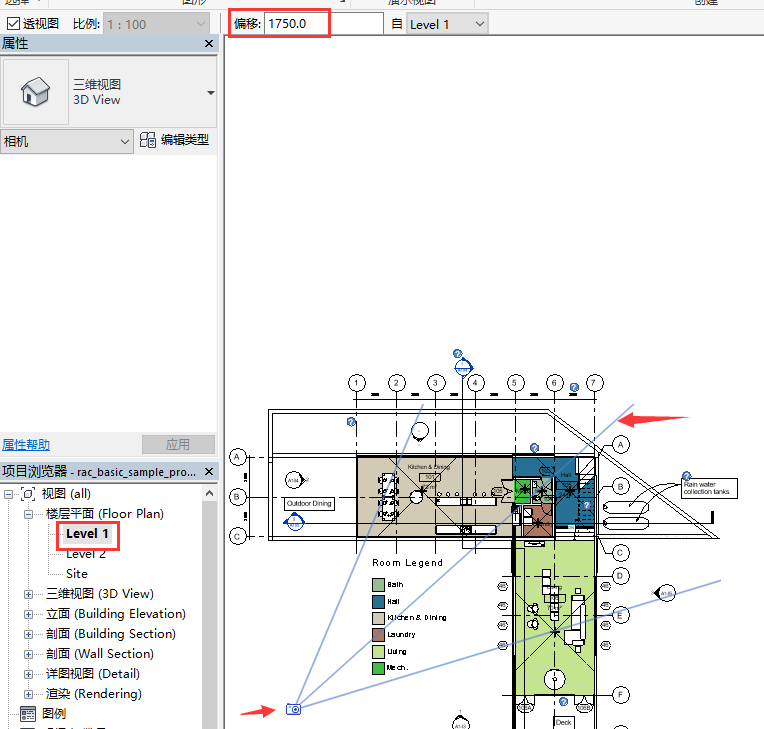Image resolution: width=764 pixels, height=729 pixels.
Task: Open the type selector dropdown arrow
Action: [210, 93]
